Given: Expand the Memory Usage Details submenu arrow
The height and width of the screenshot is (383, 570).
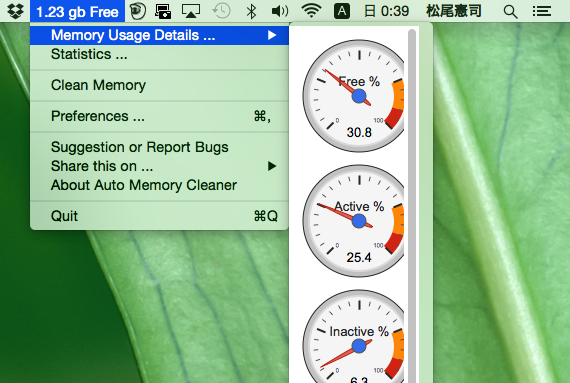Looking at the screenshot, I should click(x=272, y=35).
